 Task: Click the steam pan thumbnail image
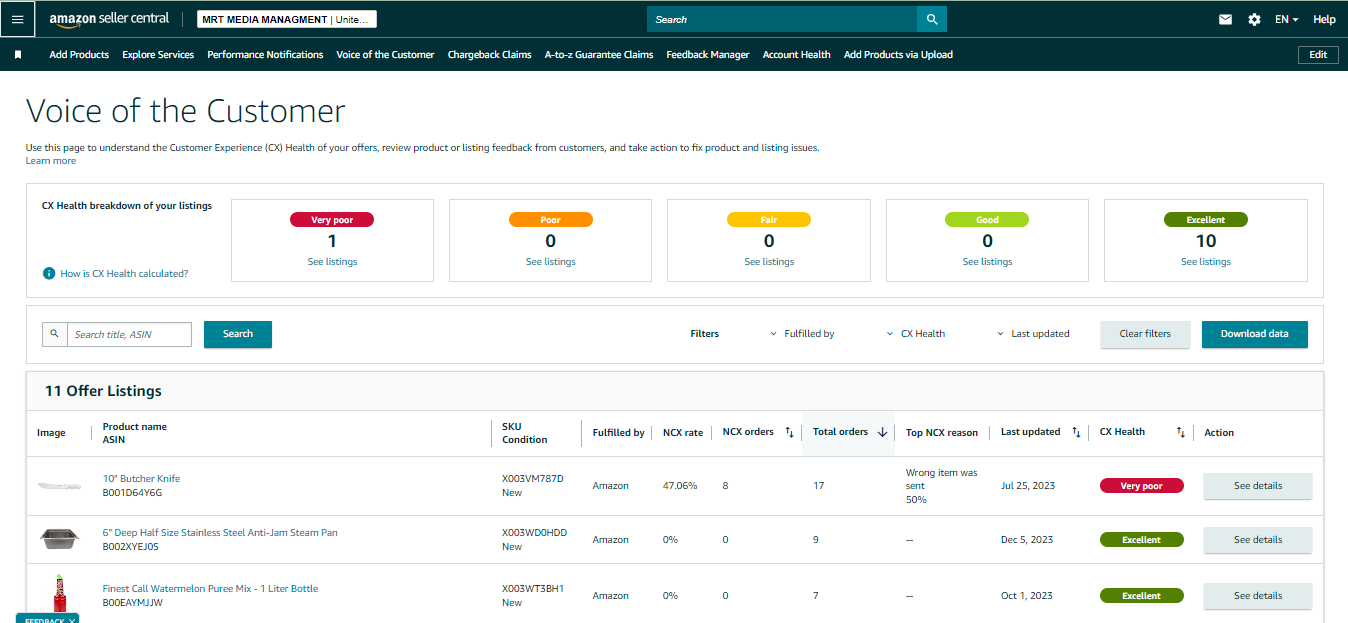pos(59,540)
